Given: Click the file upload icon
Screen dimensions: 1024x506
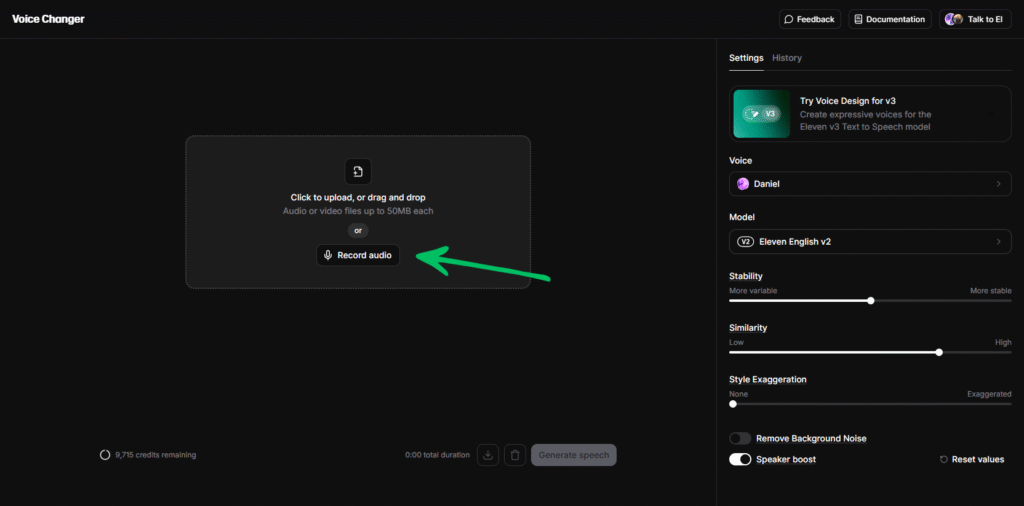Looking at the screenshot, I should (x=358, y=171).
